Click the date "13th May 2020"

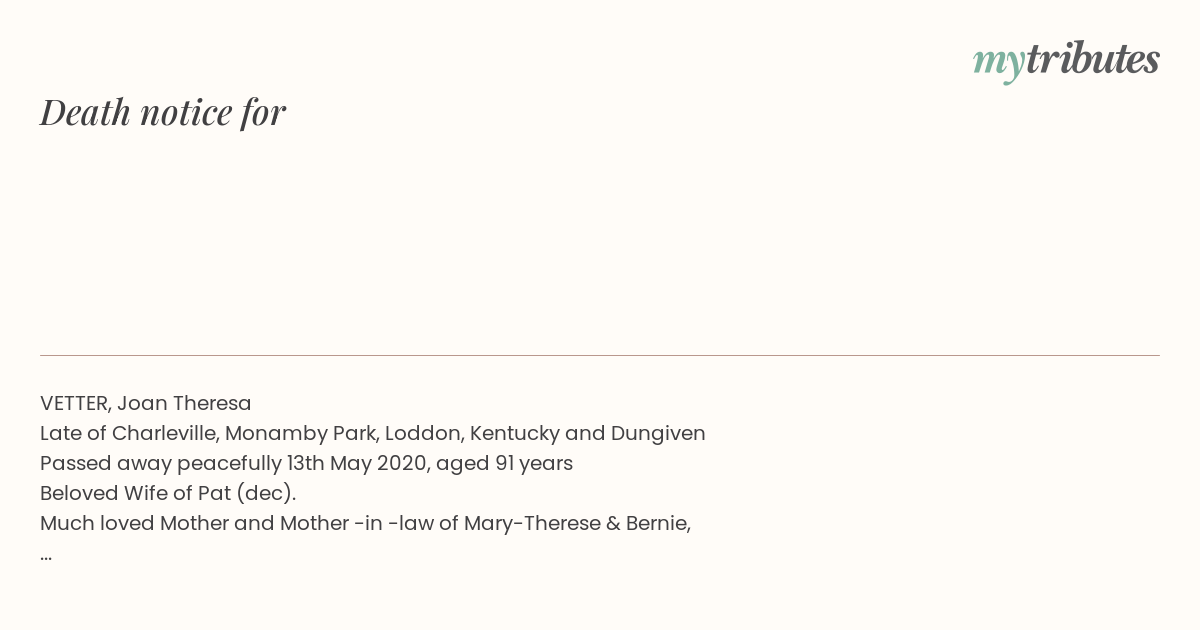[x=343, y=464]
